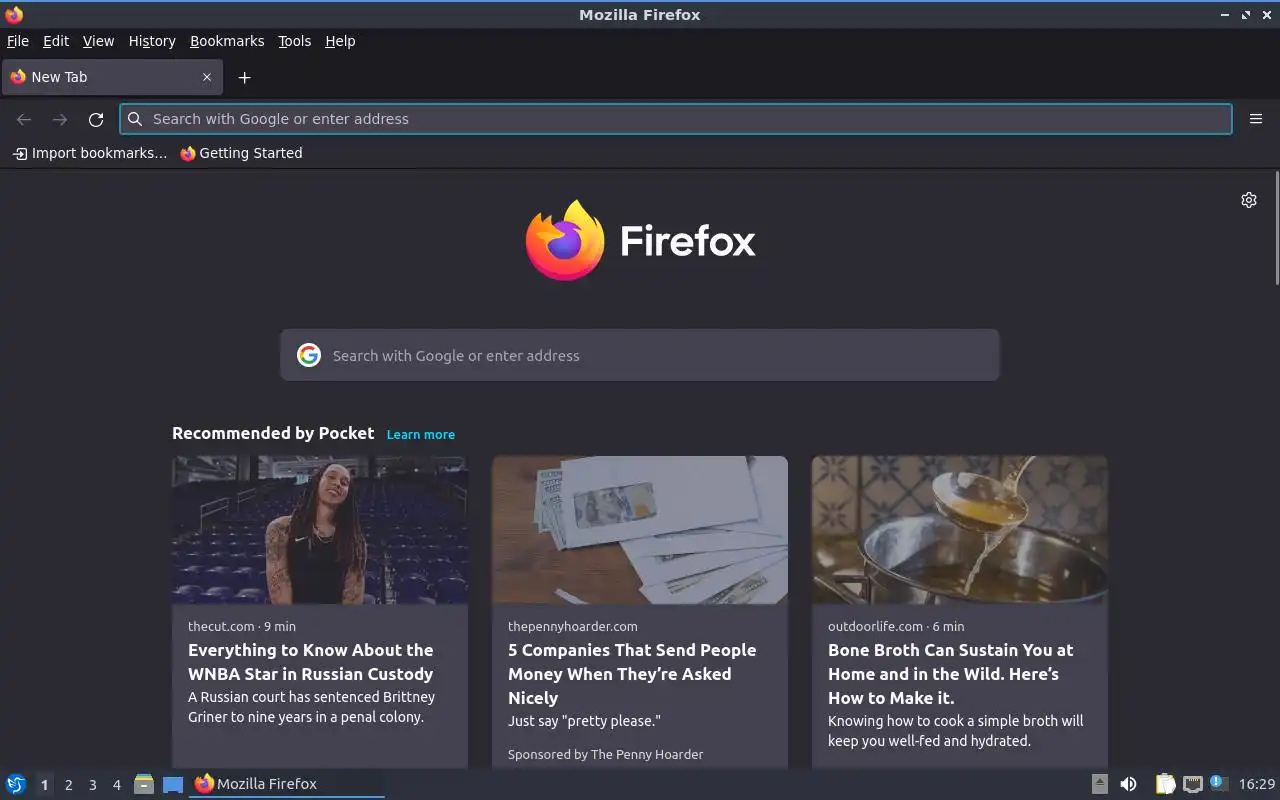Viewport: 1280px width, 800px height.
Task: Select Mozilla Firefox taskbar entry
Action: coord(287,784)
